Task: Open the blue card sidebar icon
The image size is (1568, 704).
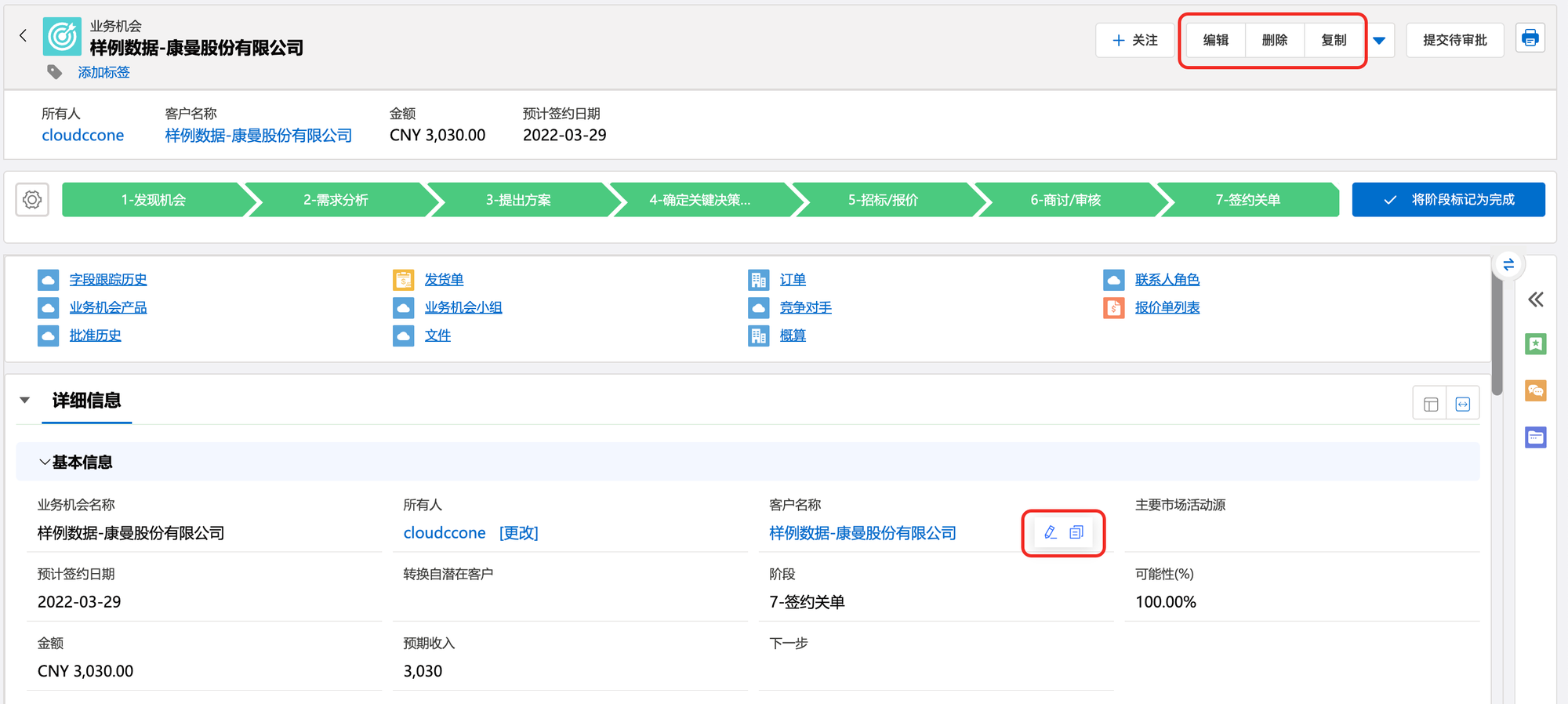Action: [1535, 437]
